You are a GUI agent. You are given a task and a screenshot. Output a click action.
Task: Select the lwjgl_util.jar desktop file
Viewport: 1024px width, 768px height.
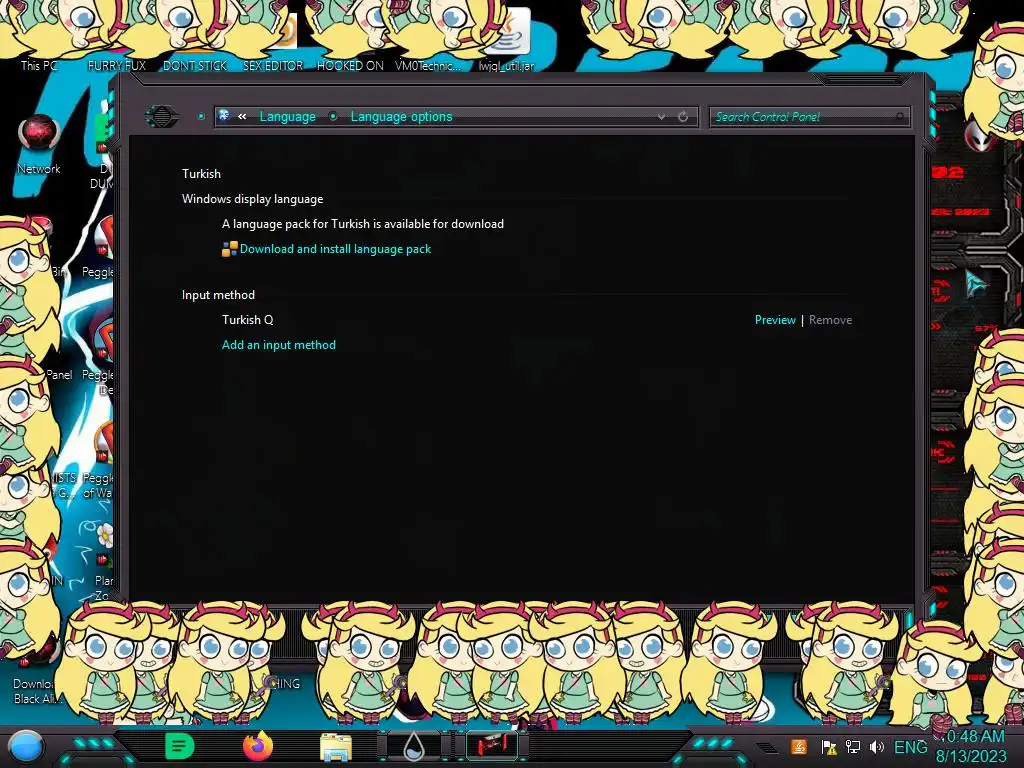click(x=506, y=40)
